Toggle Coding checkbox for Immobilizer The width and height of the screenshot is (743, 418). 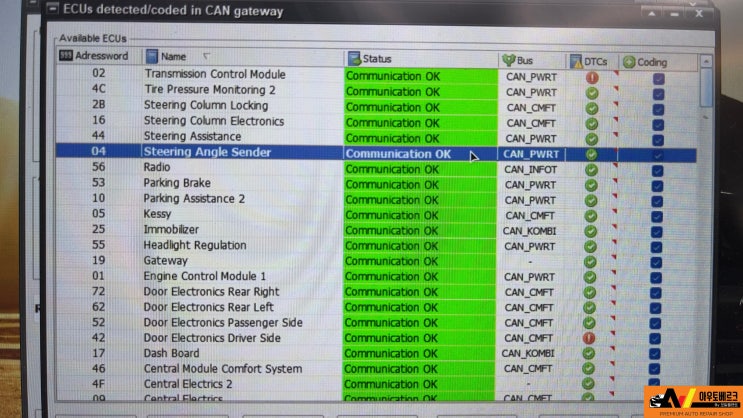[x=656, y=232]
